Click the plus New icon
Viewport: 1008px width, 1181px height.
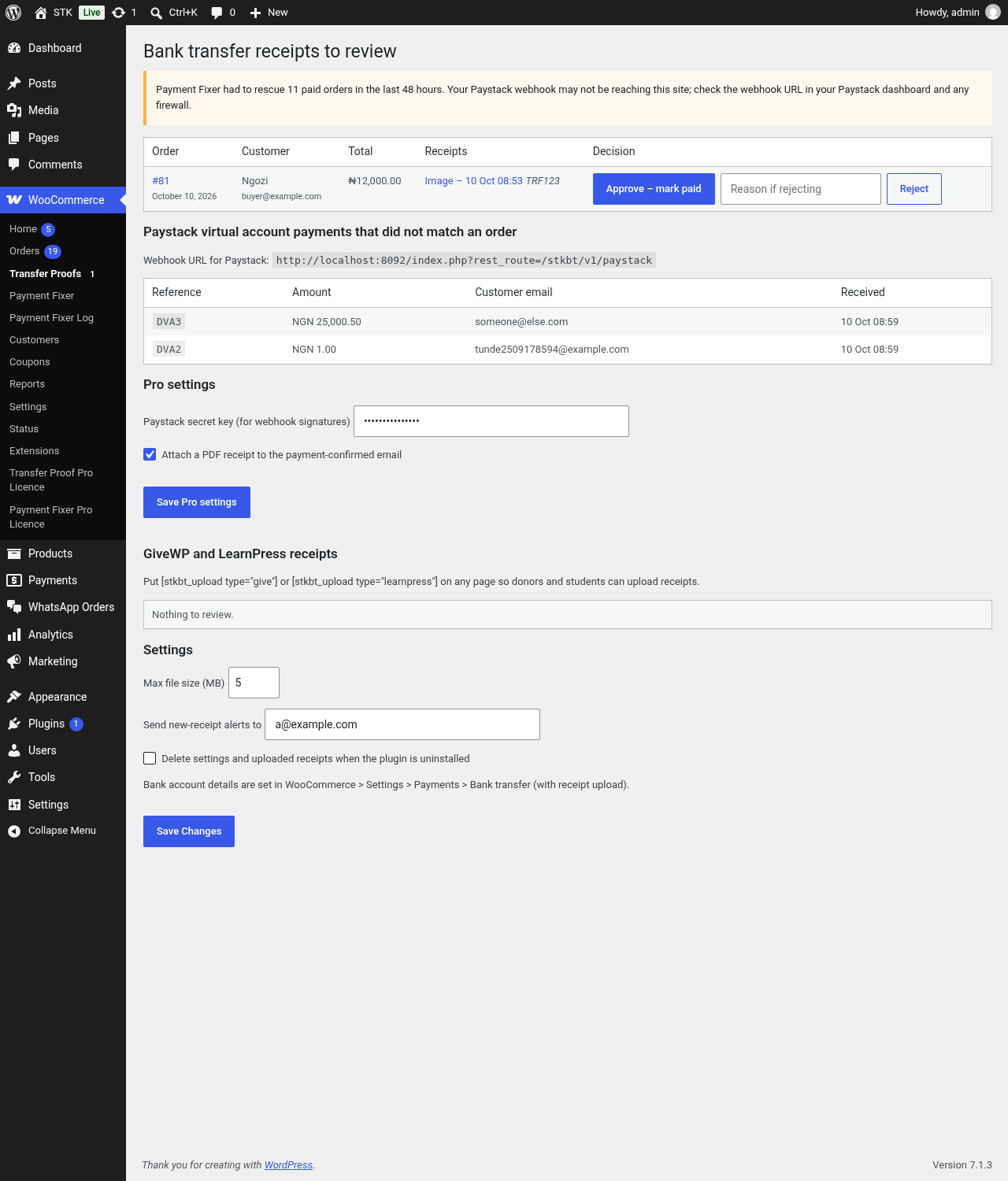pos(255,13)
